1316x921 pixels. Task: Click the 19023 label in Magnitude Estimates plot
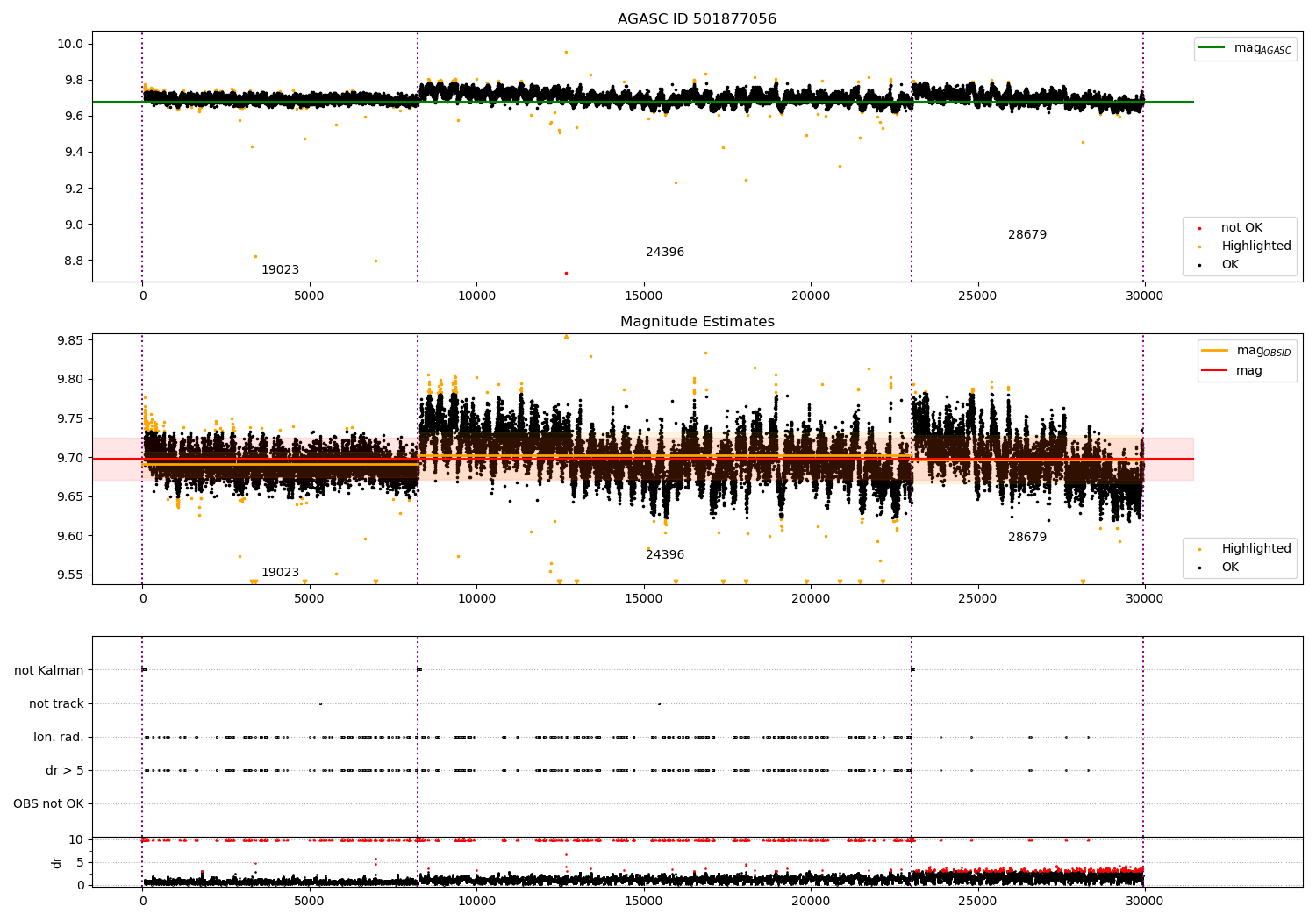coord(280,573)
